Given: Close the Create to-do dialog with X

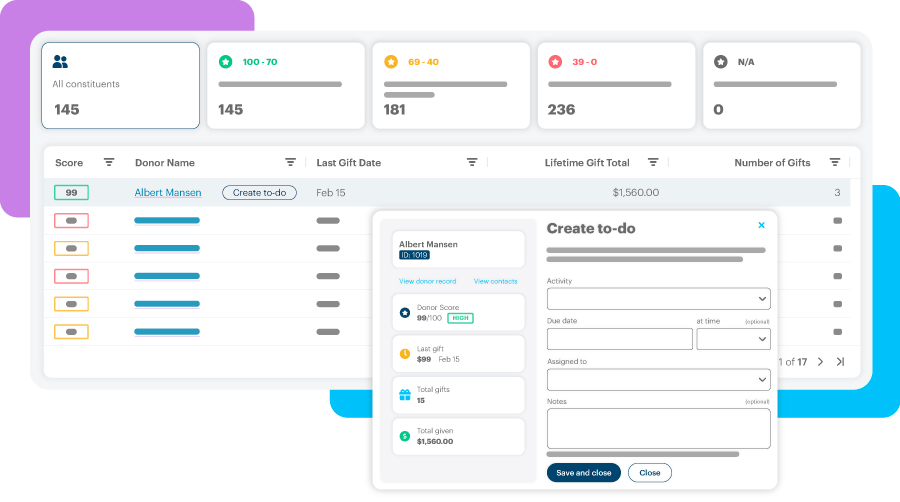Looking at the screenshot, I should (761, 226).
